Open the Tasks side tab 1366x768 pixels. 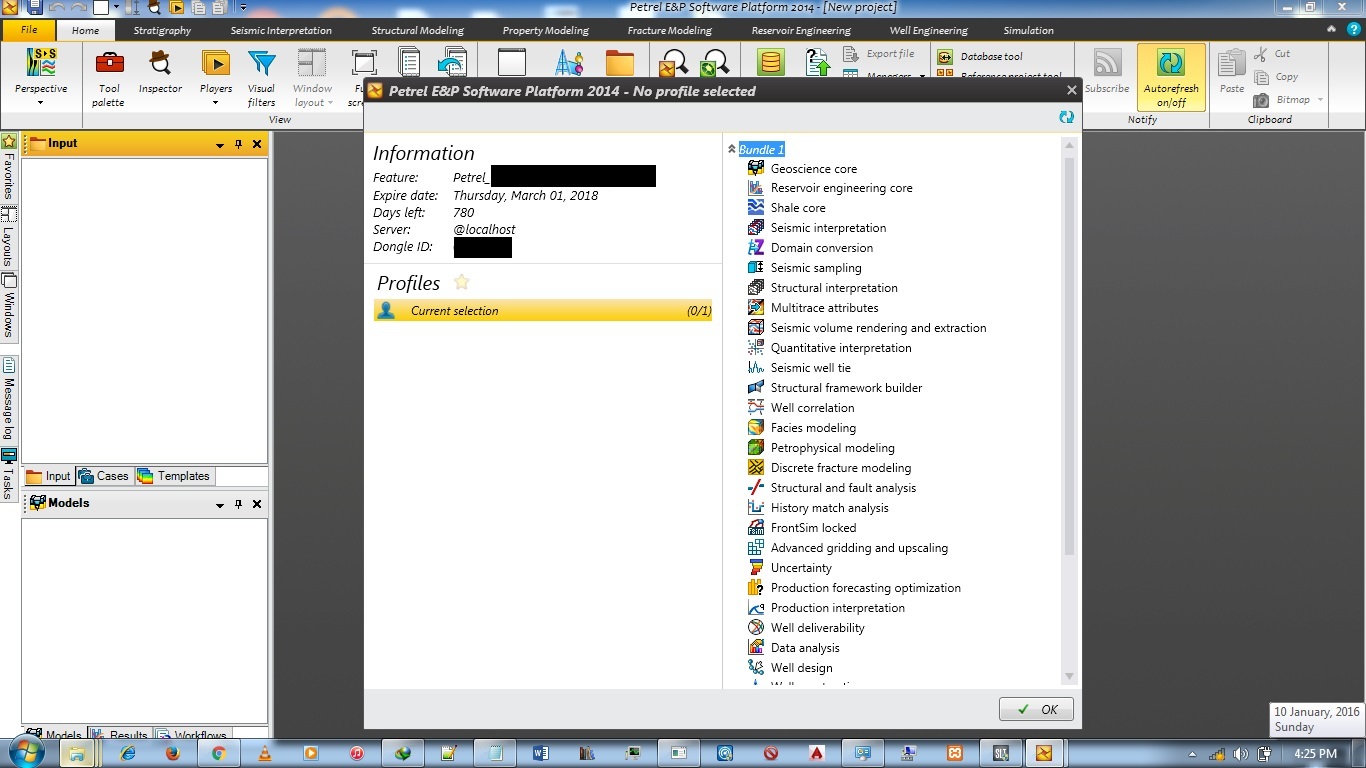8,474
